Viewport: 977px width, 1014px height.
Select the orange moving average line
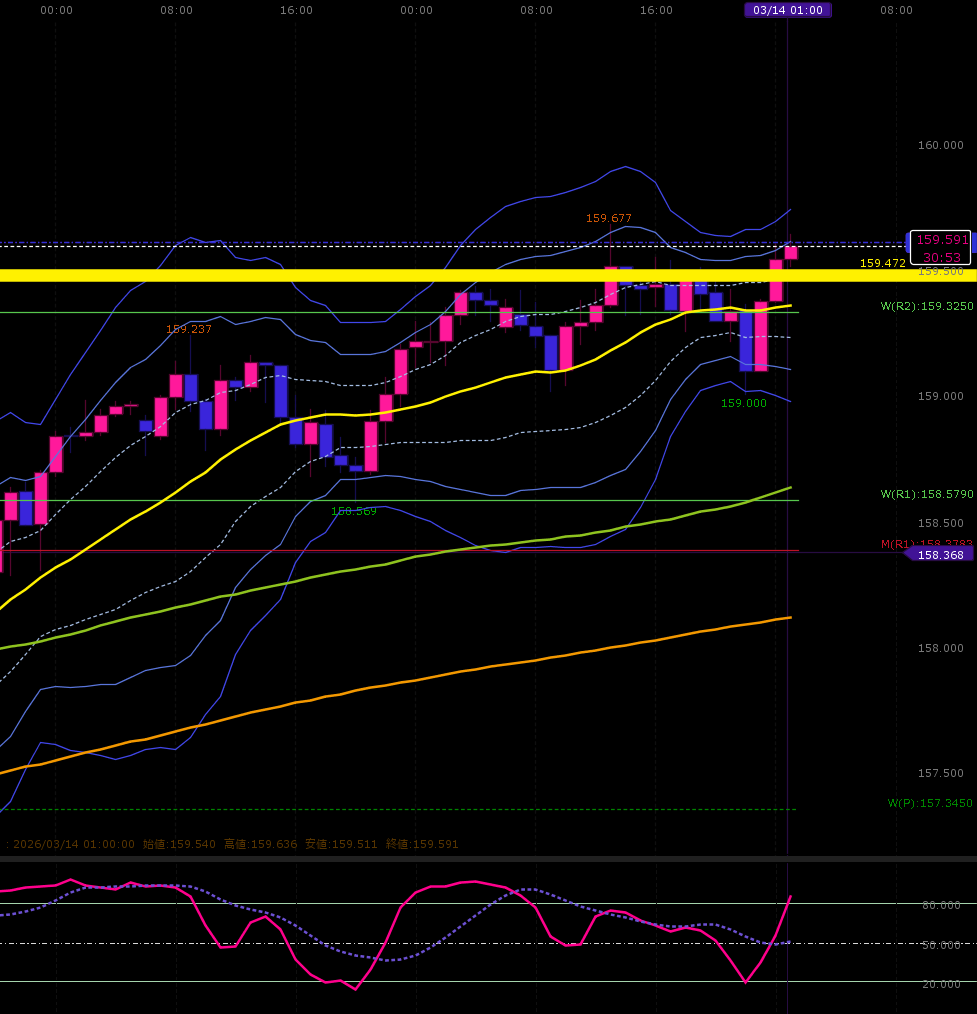[500, 666]
